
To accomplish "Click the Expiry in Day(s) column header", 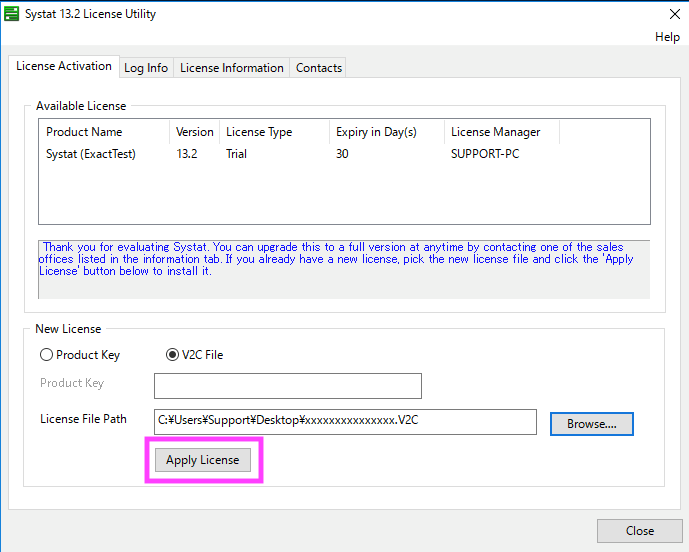I will pyautogui.click(x=376, y=132).
